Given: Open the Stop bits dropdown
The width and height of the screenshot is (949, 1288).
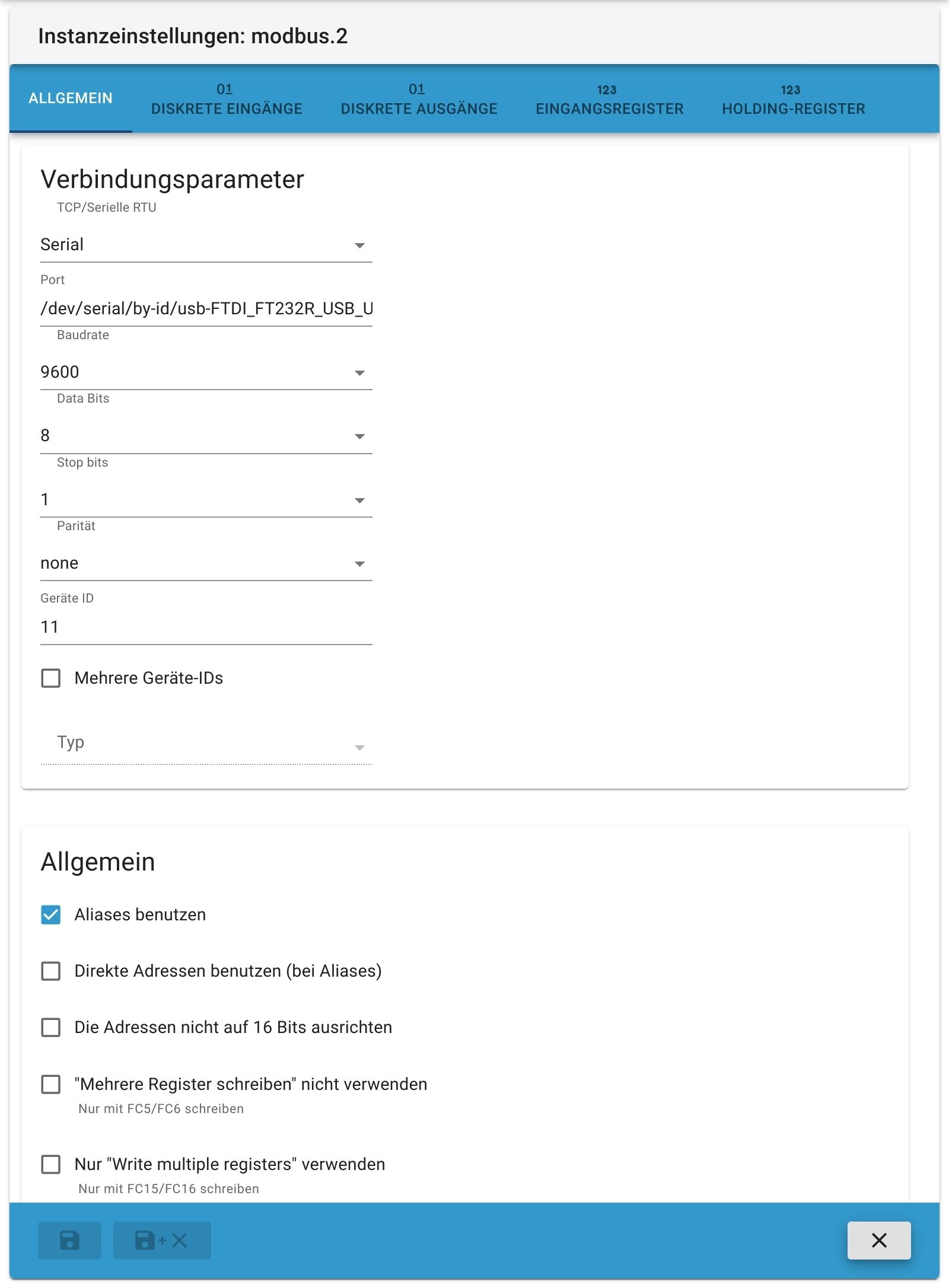Looking at the screenshot, I should click(206, 500).
